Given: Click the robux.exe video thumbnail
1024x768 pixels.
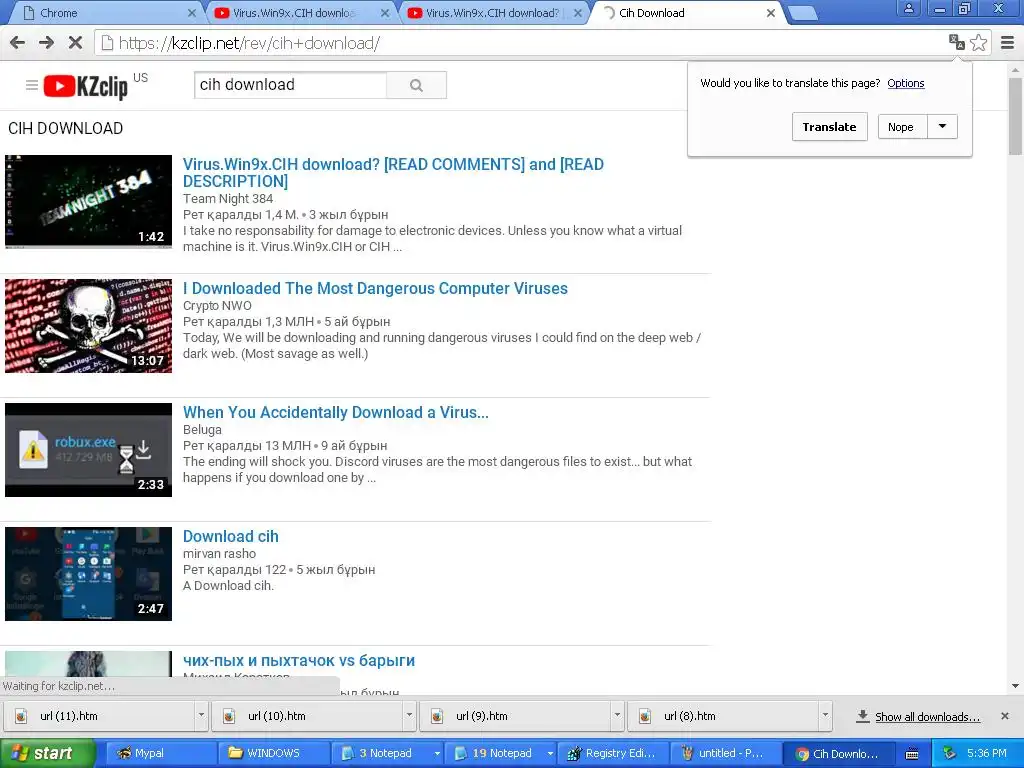Looking at the screenshot, I should click(x=88, y=449).
